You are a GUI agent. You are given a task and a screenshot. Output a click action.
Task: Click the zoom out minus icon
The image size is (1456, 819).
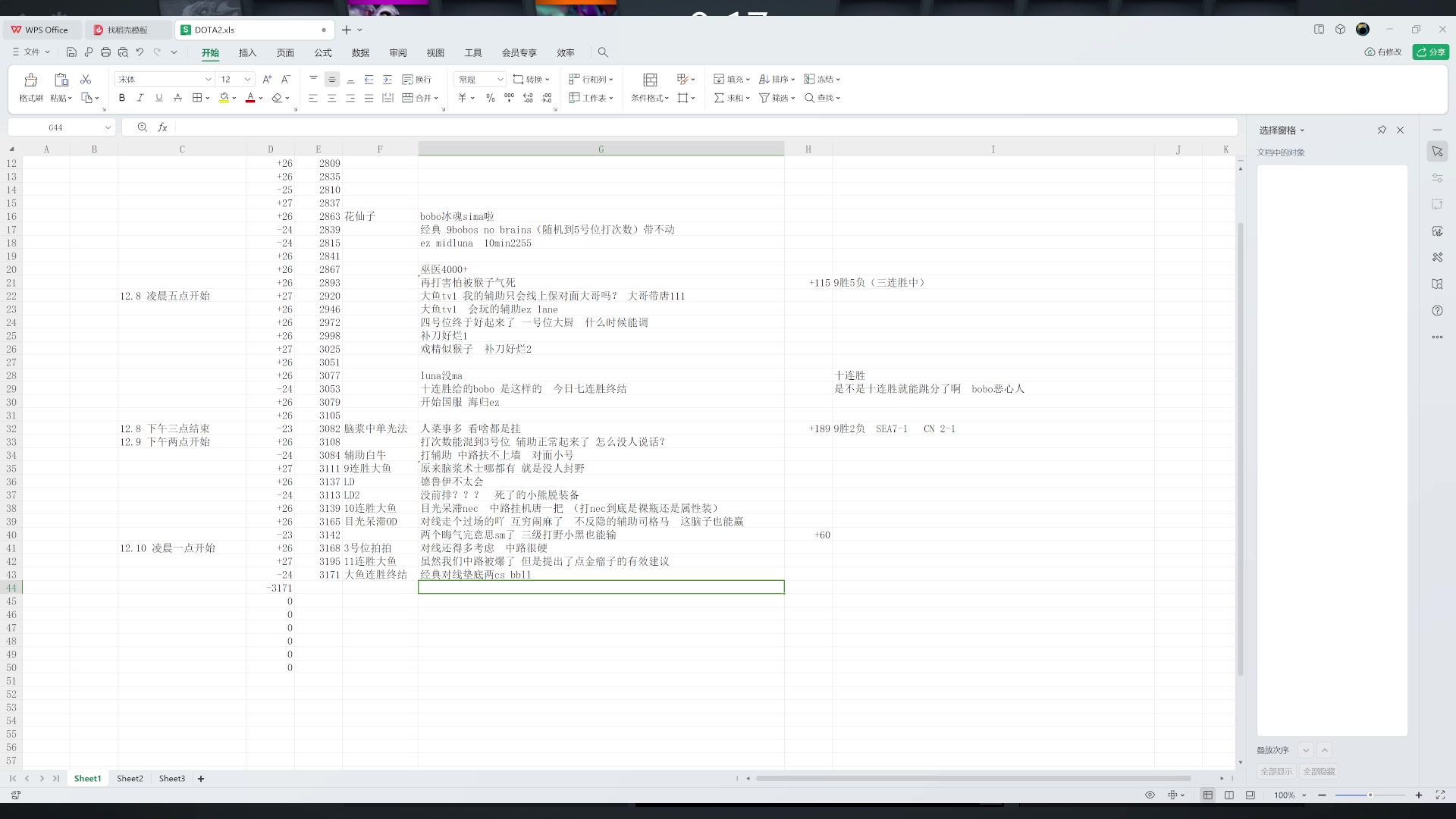(x=1323, y=795)
